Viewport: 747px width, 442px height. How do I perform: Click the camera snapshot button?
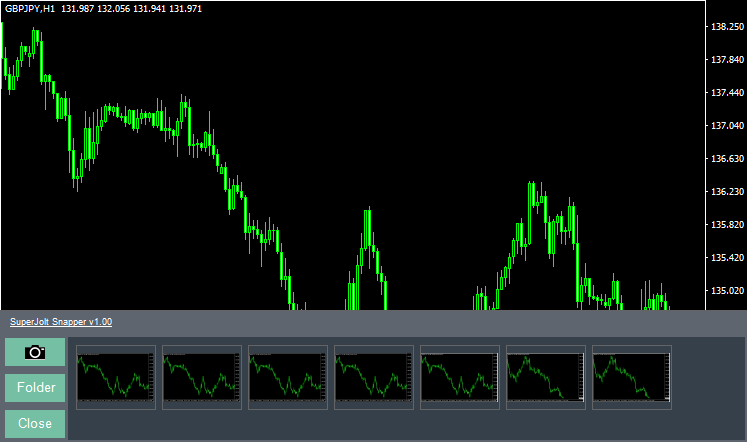pos(35,352)
